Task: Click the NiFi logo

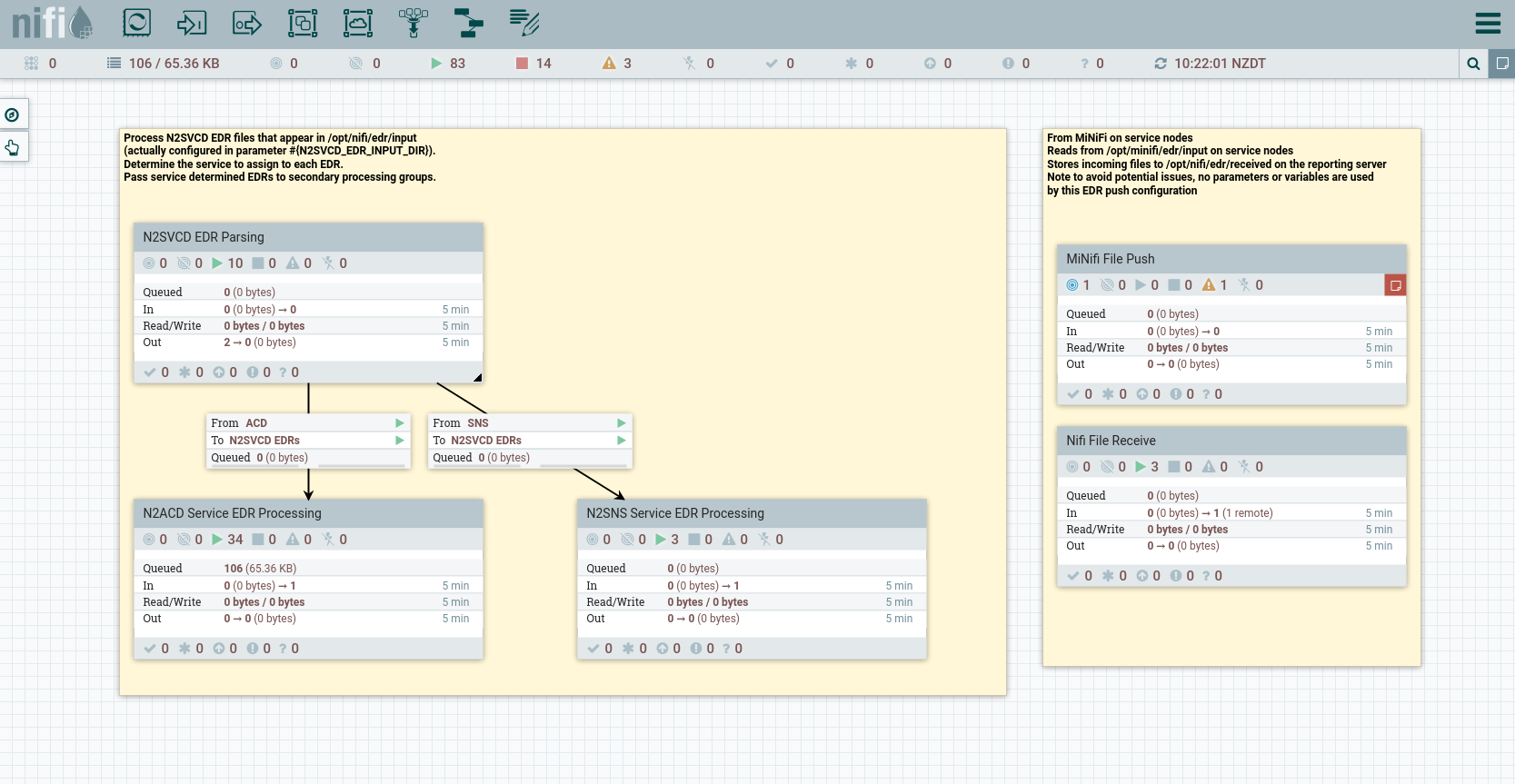Action: tap(52, 23)
